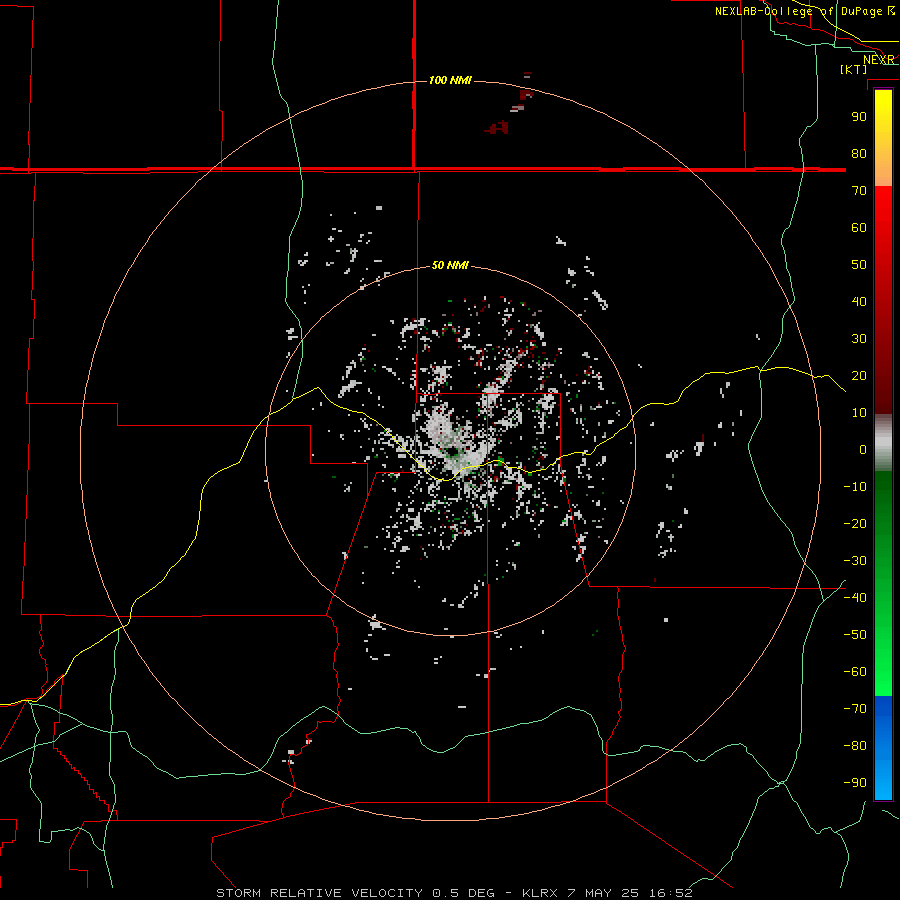The height and width of the screenshot is (900, 900).
Task: Click the positive 80 color scale value
Action: point(859,153)
